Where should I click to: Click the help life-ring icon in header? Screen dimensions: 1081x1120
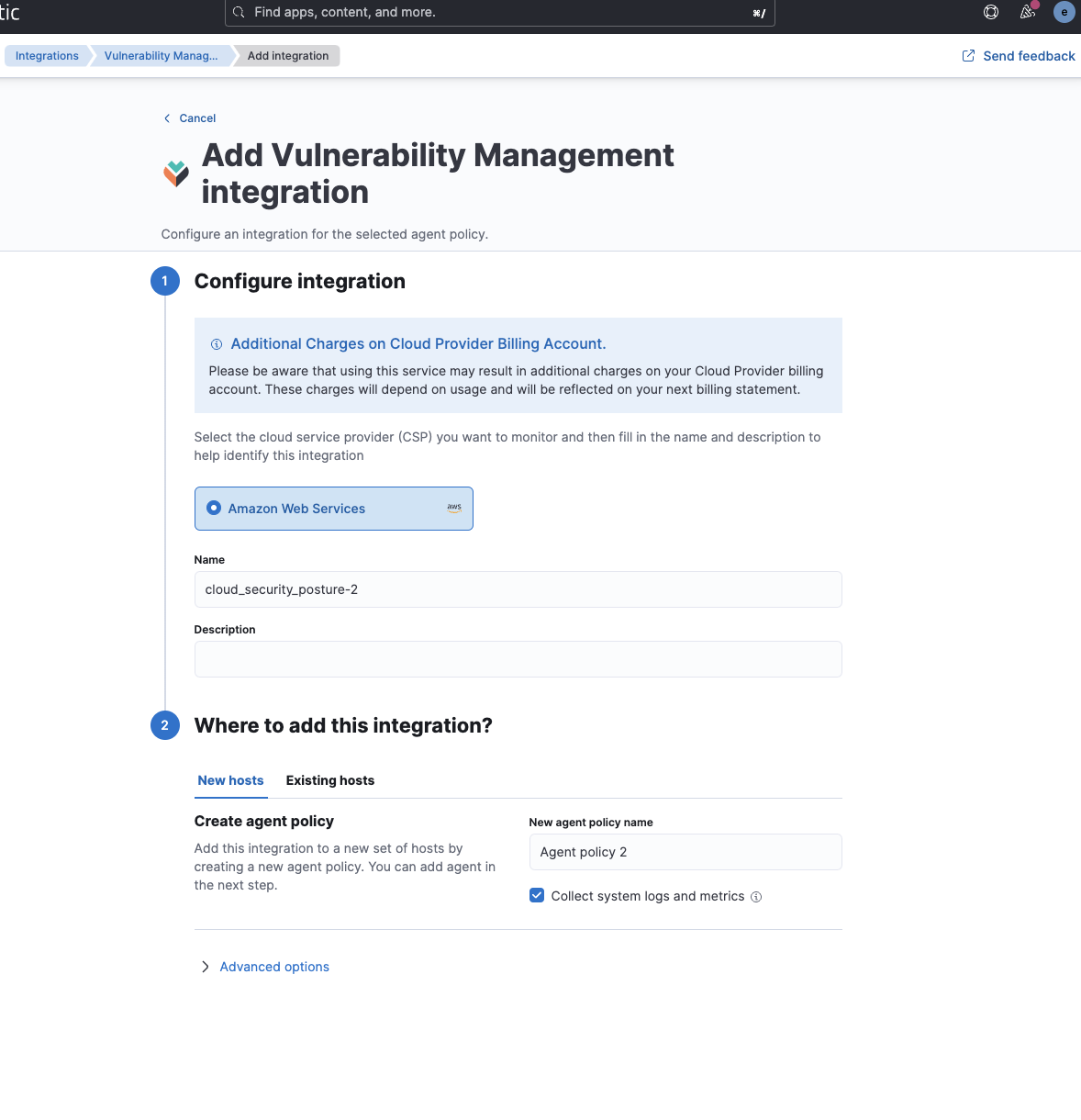click(x=990, y=12)
